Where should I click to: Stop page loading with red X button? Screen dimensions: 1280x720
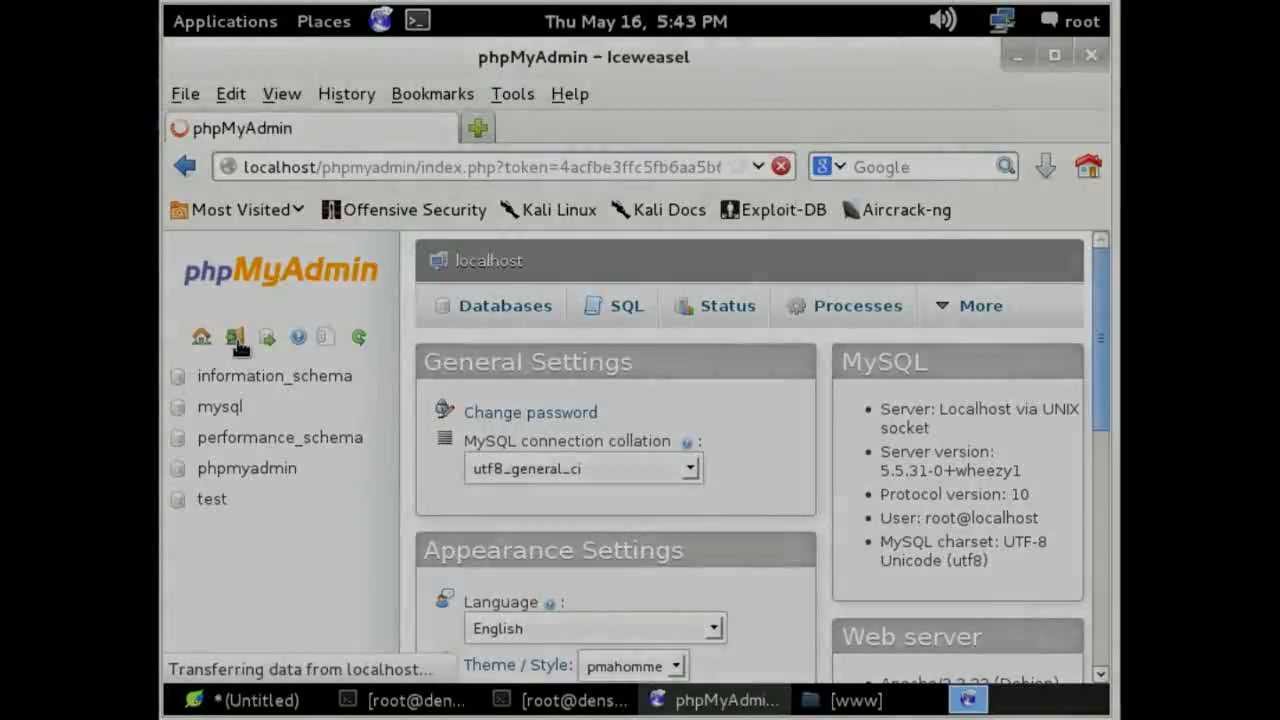(x=781, y=167)
